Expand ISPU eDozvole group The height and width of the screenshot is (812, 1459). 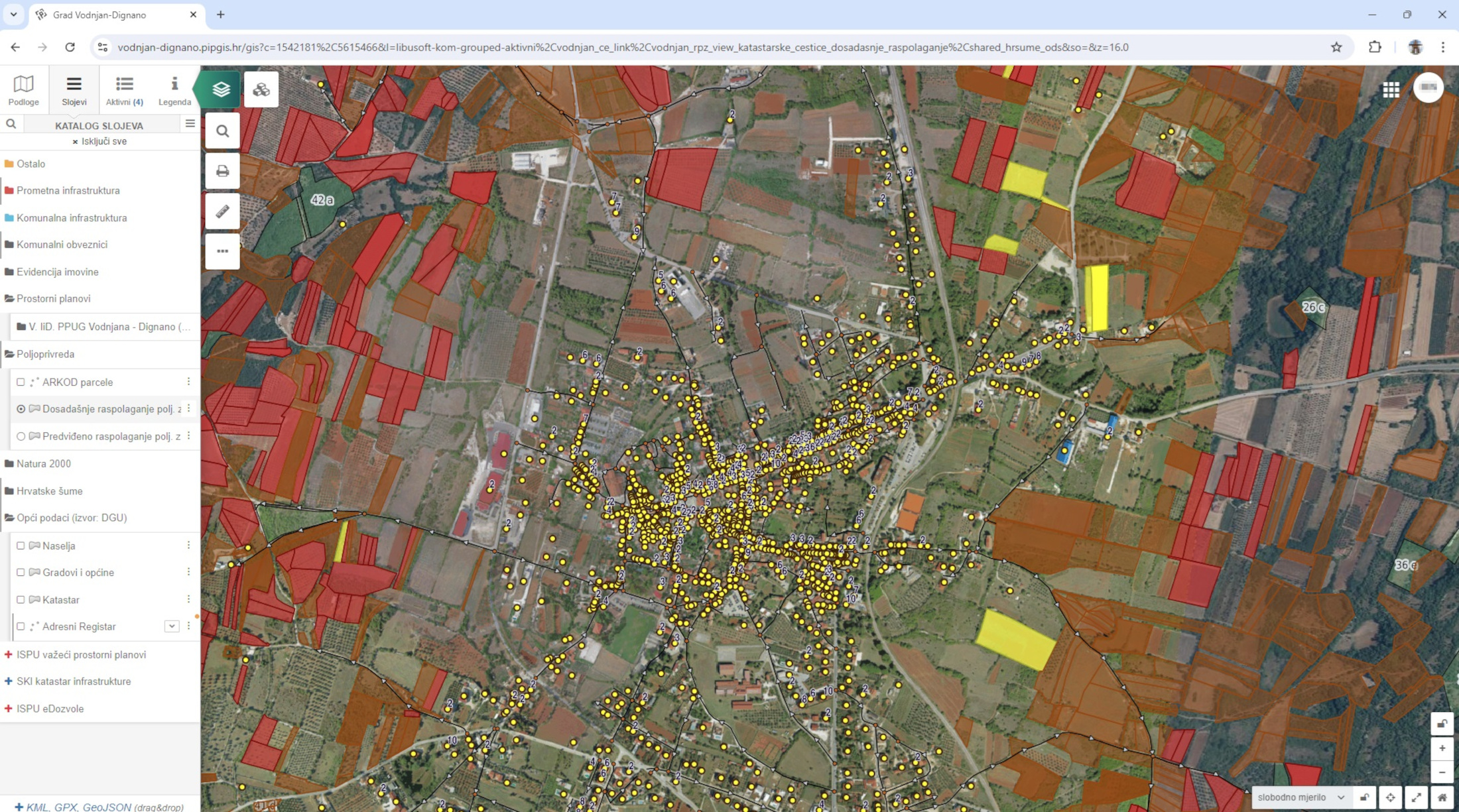tap(50, 709)
